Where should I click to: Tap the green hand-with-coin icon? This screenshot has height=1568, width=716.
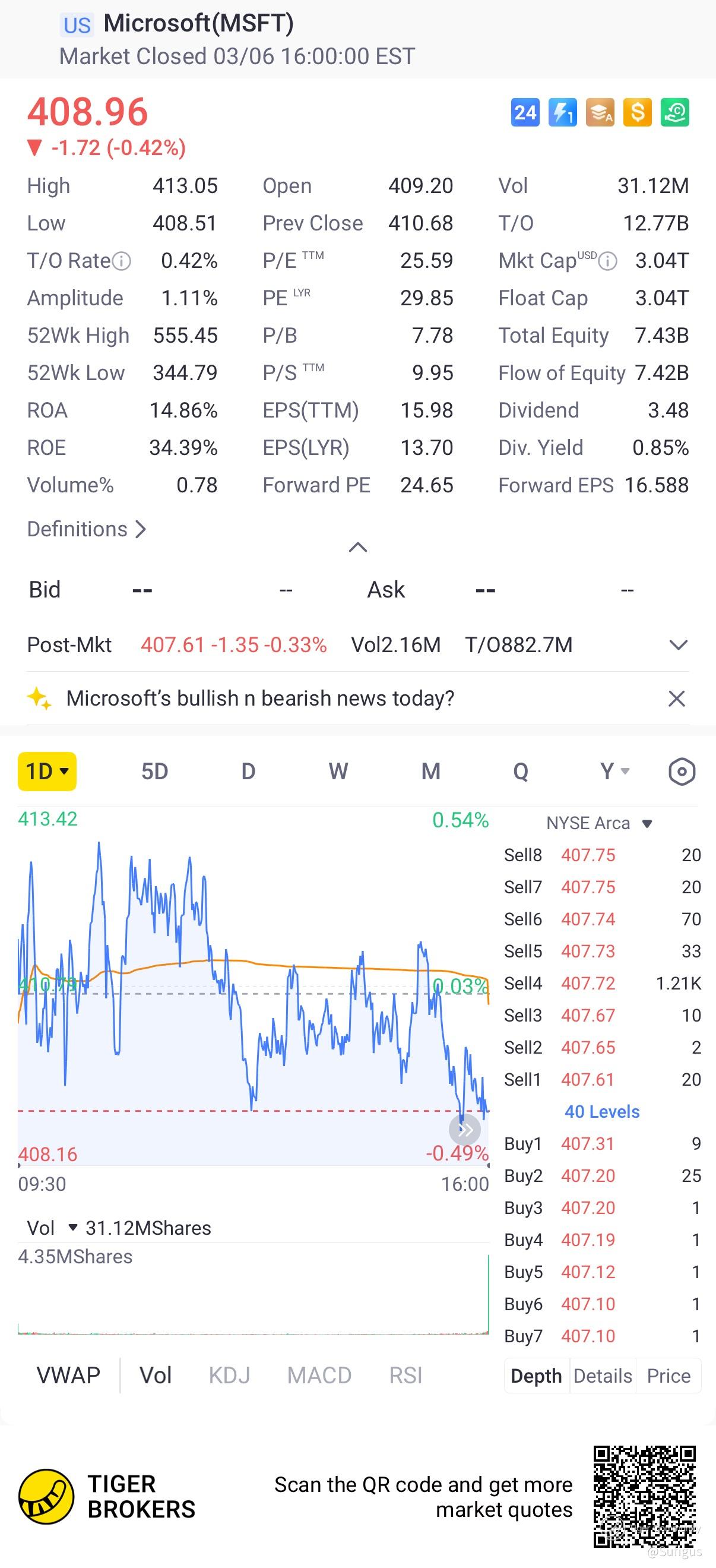(674, 113)
